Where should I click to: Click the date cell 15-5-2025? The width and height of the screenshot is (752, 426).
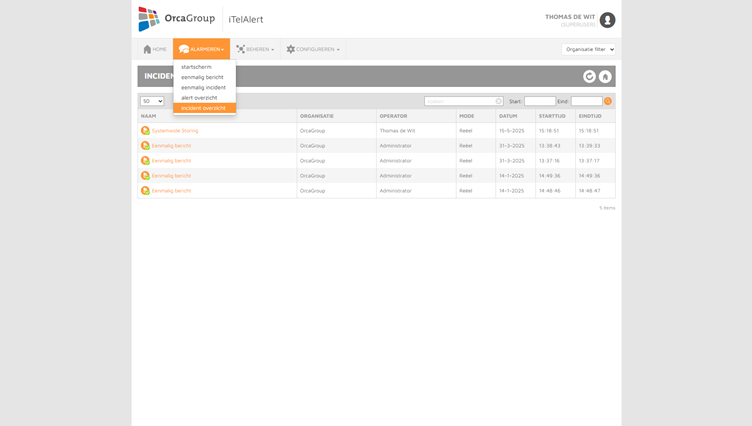[x=512, y=130]
